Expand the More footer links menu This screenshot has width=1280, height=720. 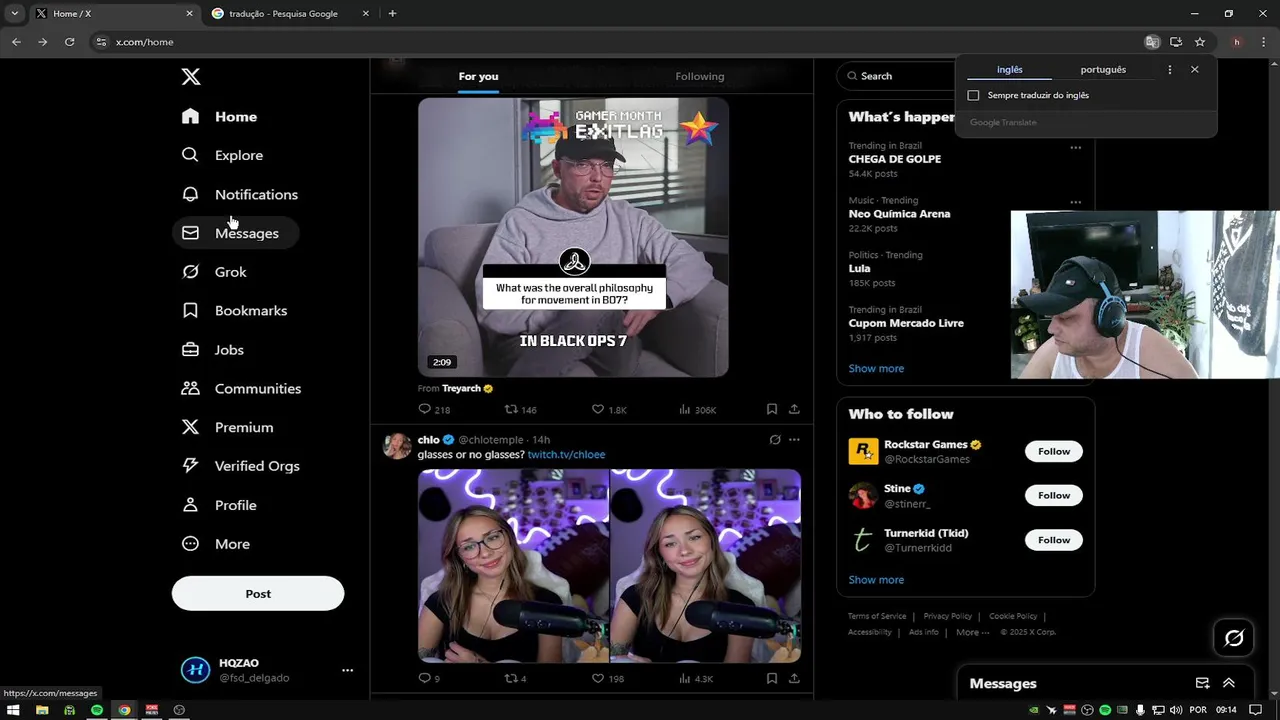coord(972,632)
